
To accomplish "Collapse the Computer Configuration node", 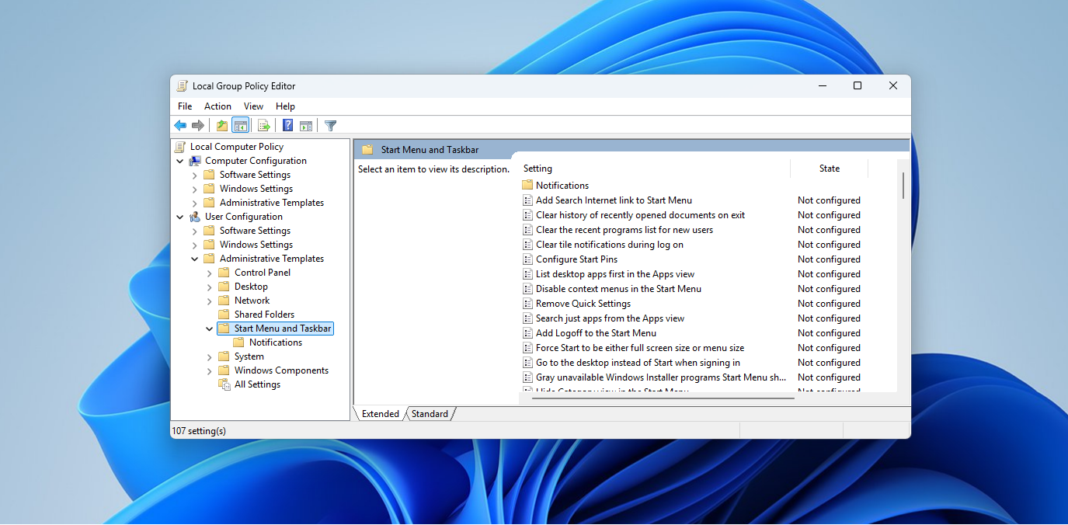I will pyautogui.click(x=180, y=161).
